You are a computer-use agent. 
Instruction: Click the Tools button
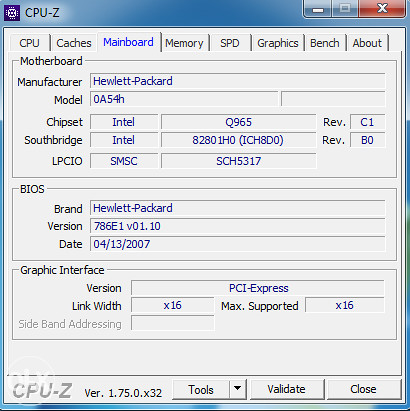(201, 389)
